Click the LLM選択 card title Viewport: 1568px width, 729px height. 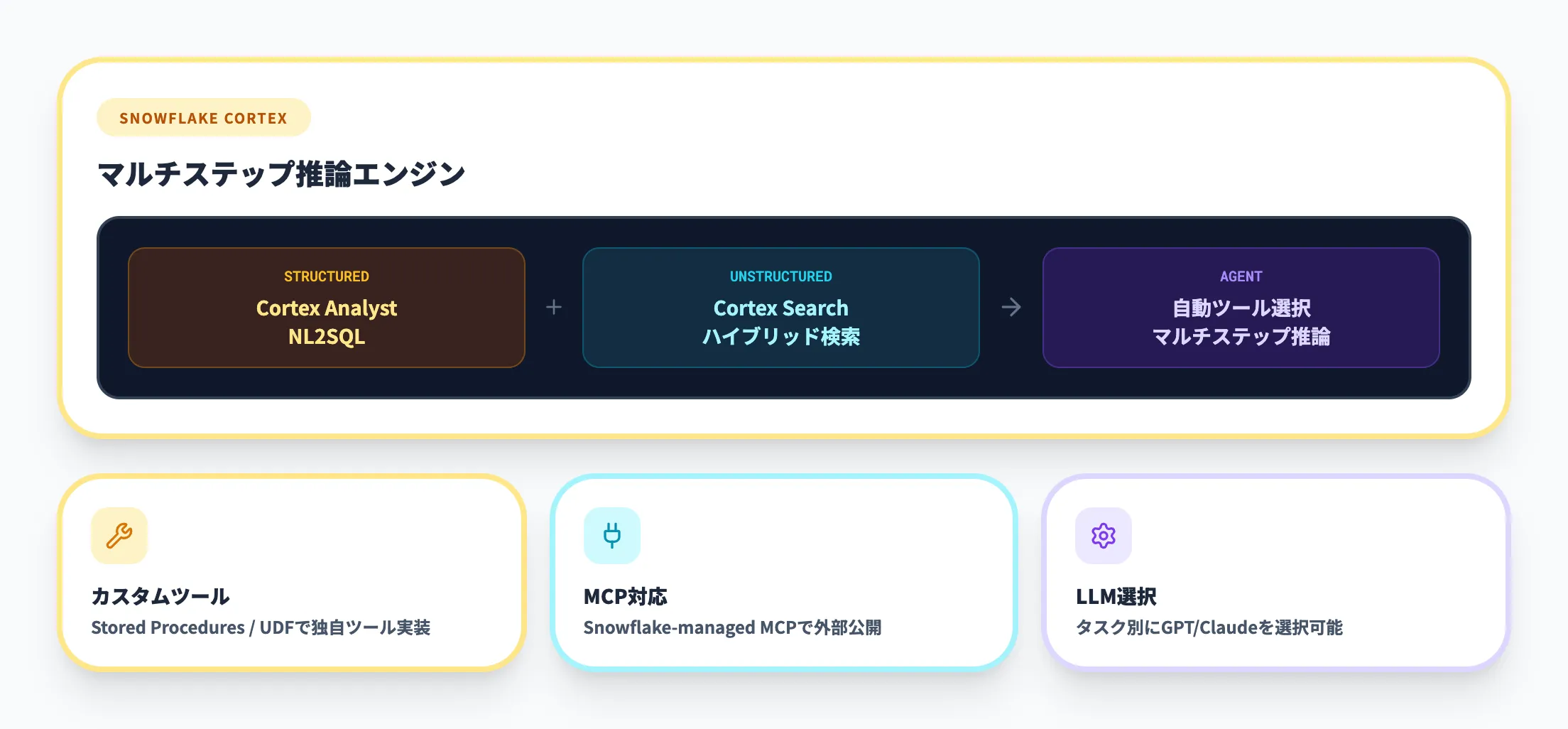(x=1116, y=596)
